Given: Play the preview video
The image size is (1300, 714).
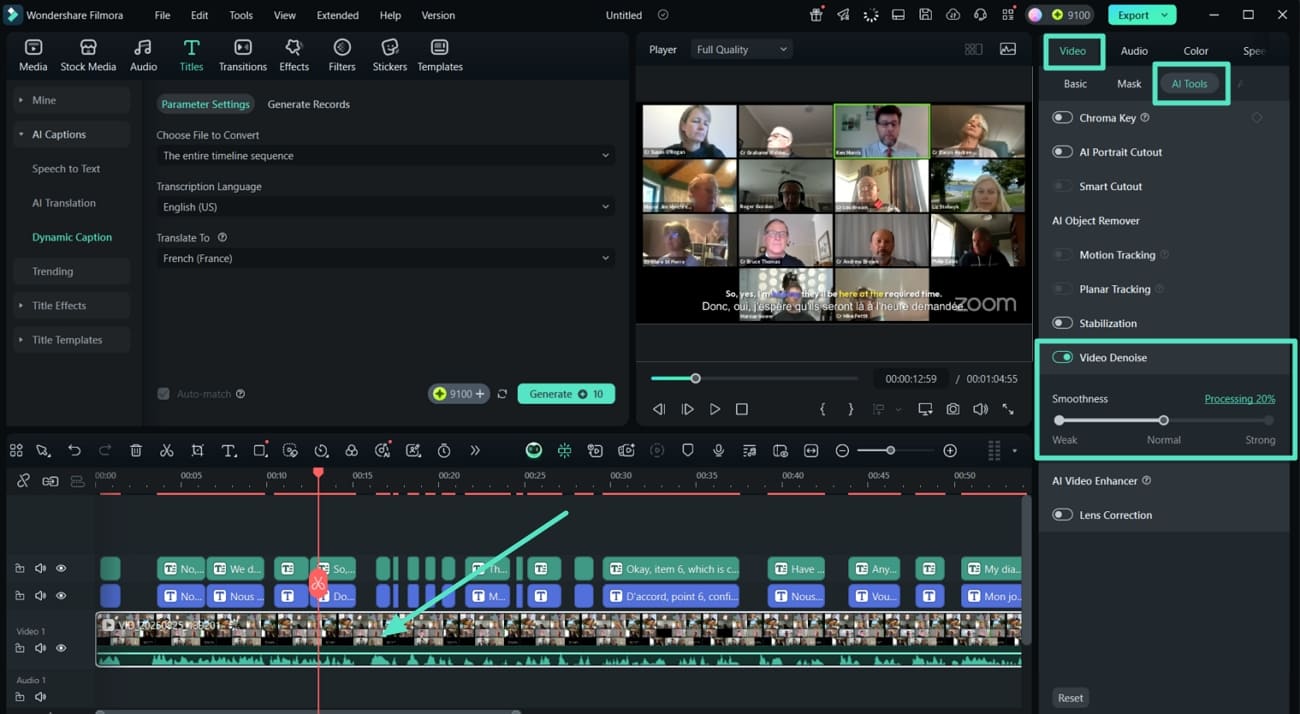Looking at the screenshot, I should tap(714, 409).
